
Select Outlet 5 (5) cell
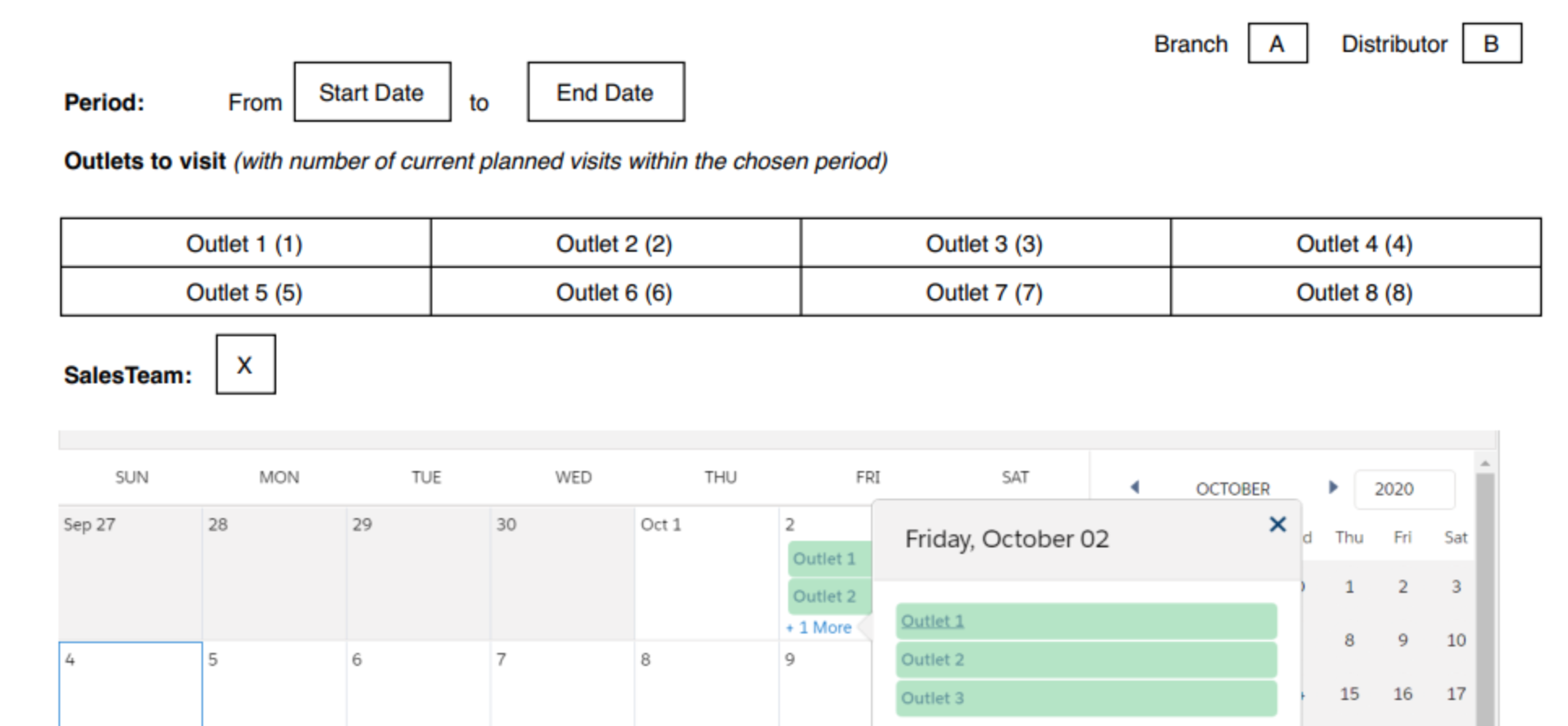pos(245,292)
